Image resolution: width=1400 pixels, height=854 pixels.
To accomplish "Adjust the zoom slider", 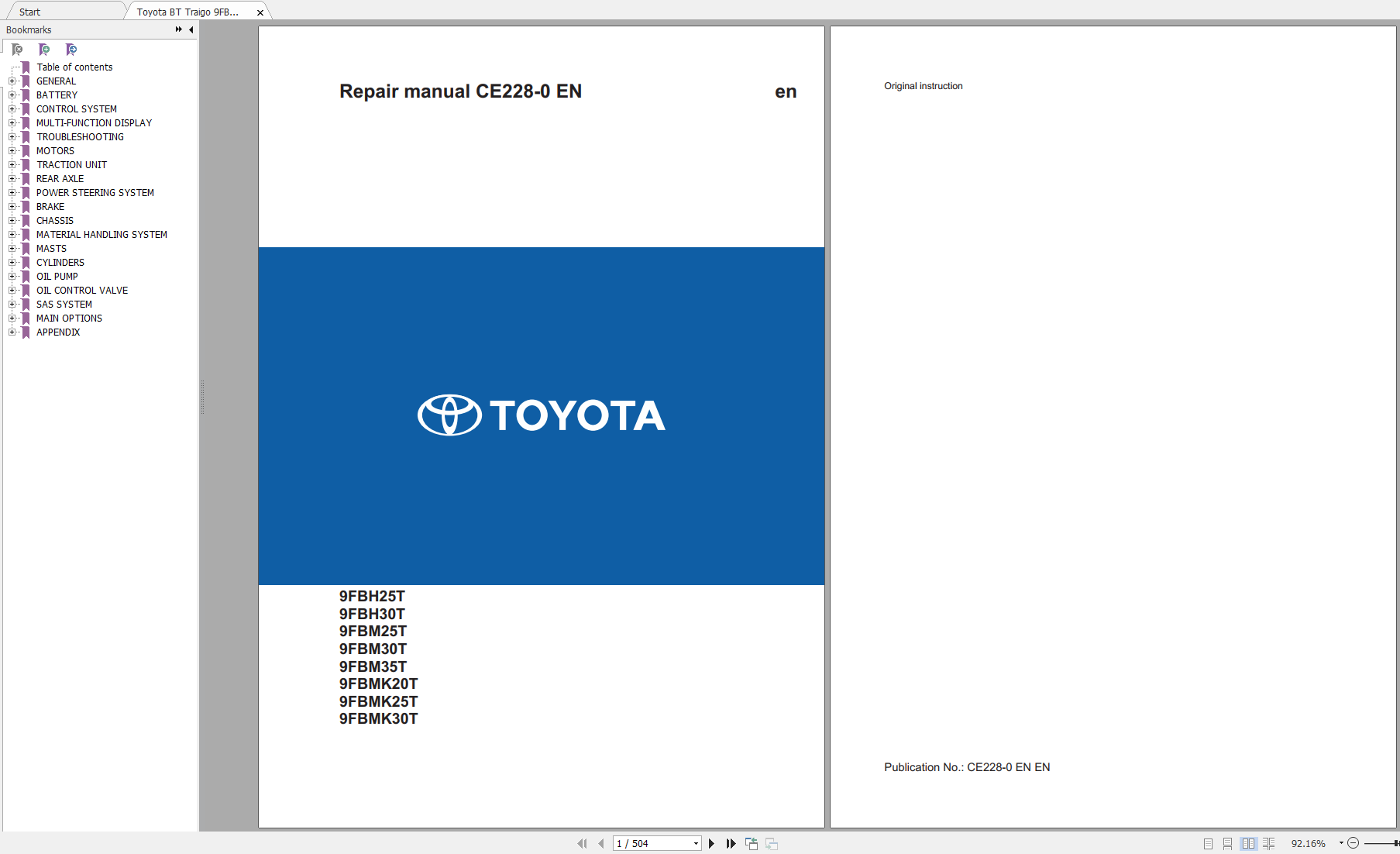I will tap(1381, 843).
